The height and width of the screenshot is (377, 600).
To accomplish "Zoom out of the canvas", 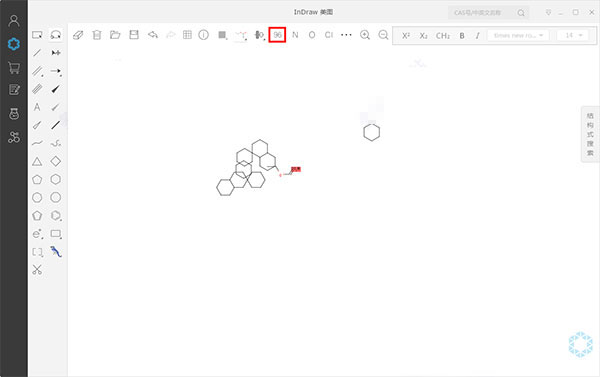I will pos(383,35).
